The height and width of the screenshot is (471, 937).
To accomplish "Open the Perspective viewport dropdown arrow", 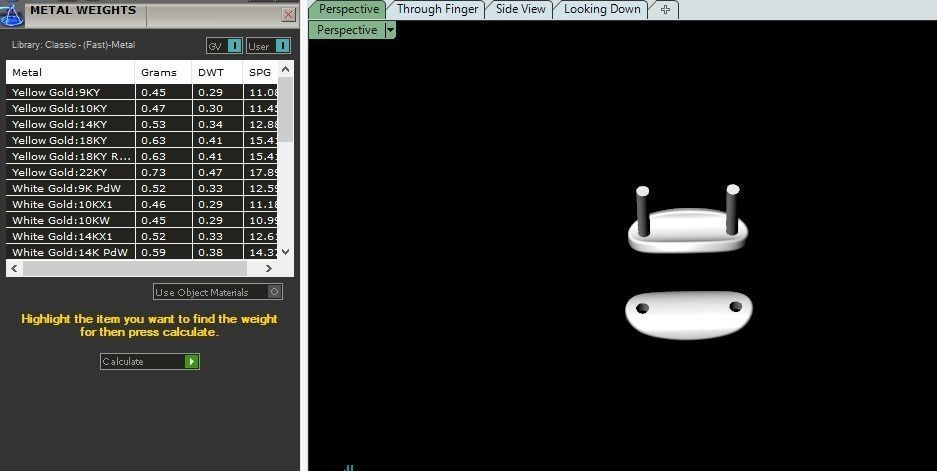I will [390, 30].
